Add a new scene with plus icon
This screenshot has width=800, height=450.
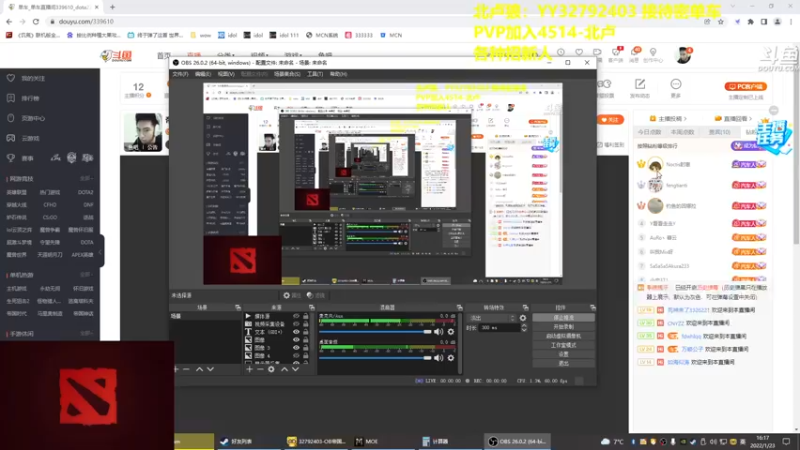point(176,369)
